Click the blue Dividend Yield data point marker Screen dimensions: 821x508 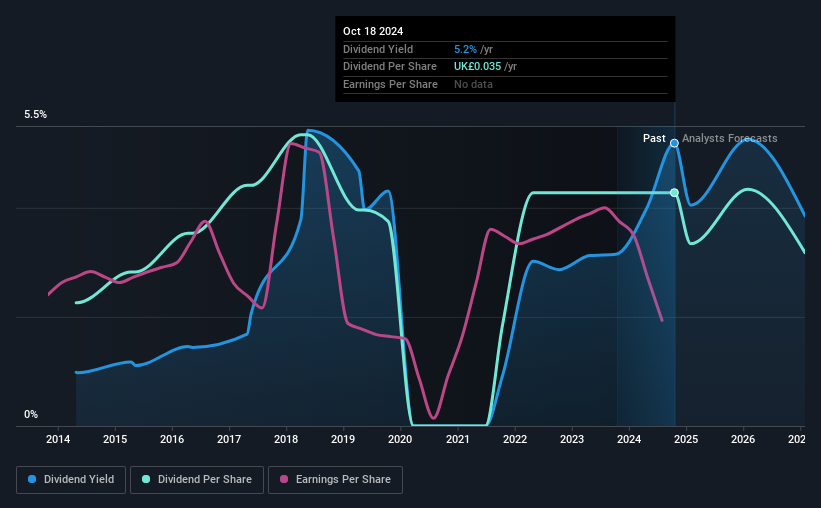click(674, 143)
